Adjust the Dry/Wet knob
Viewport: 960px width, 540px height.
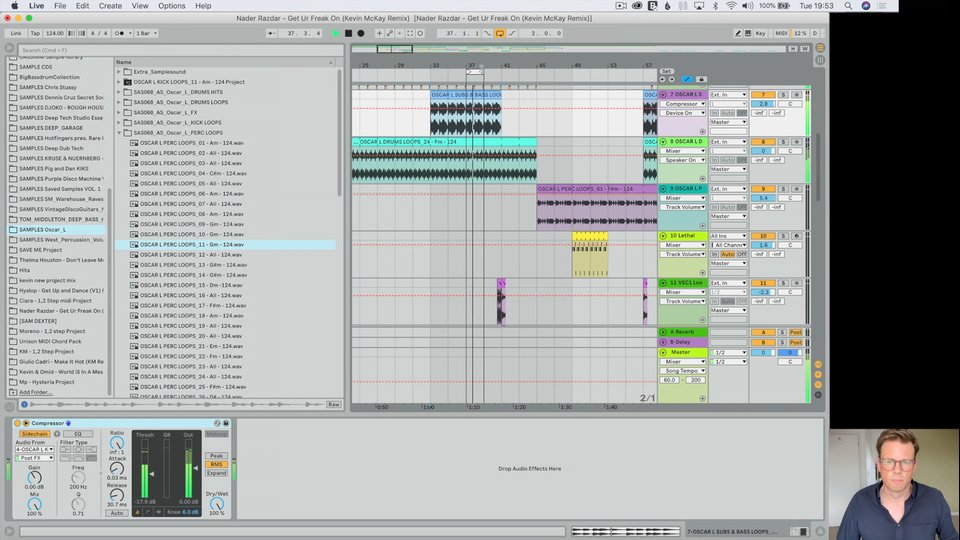coord(217,503)
